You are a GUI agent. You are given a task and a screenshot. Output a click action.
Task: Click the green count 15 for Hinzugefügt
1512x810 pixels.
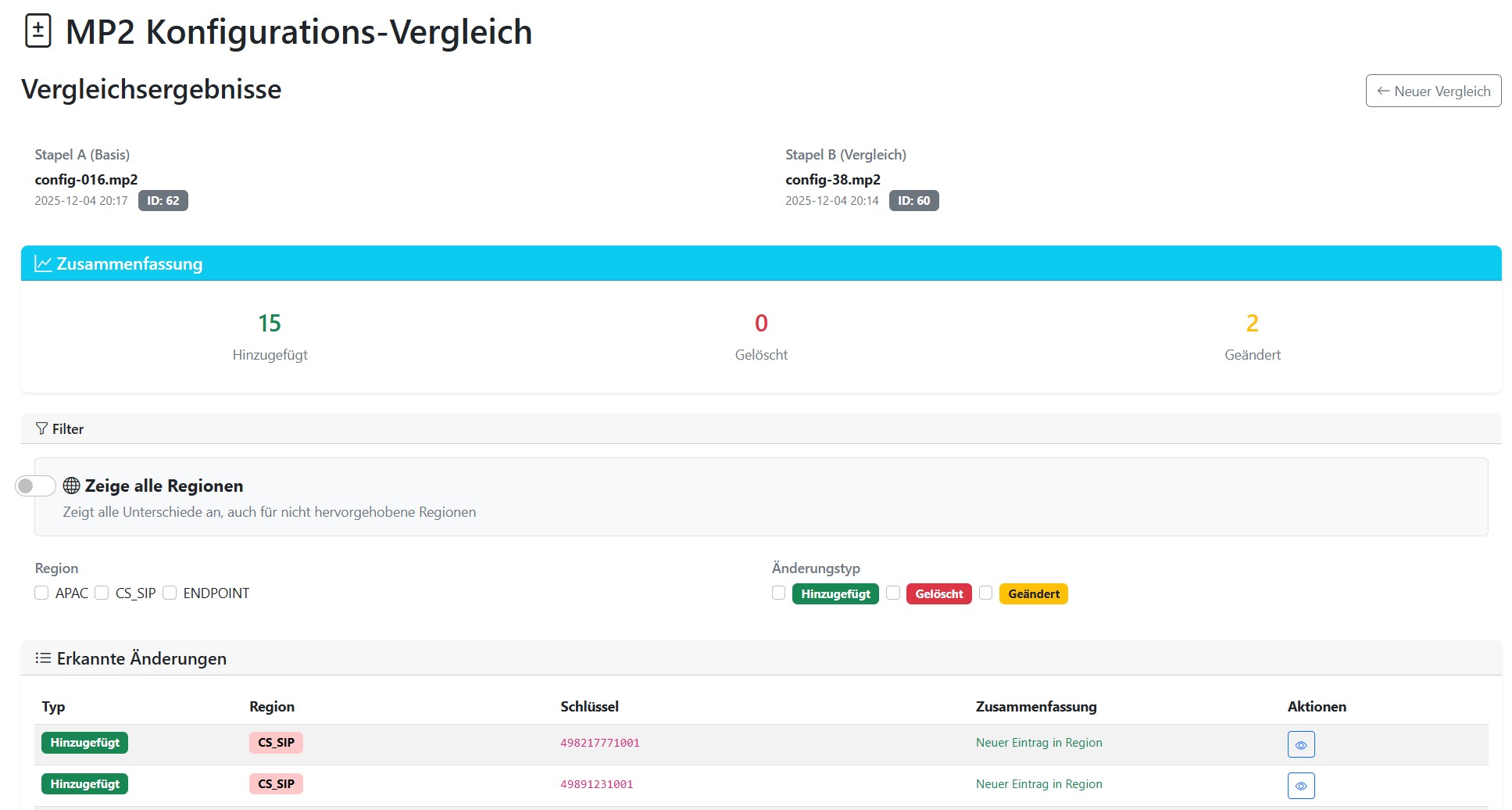269,323
